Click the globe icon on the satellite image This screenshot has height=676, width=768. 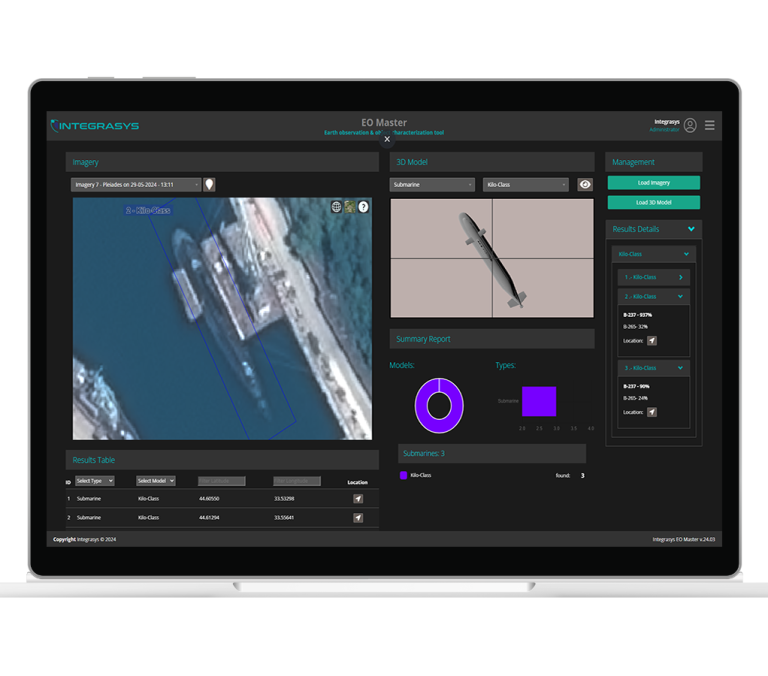(337, 207)
